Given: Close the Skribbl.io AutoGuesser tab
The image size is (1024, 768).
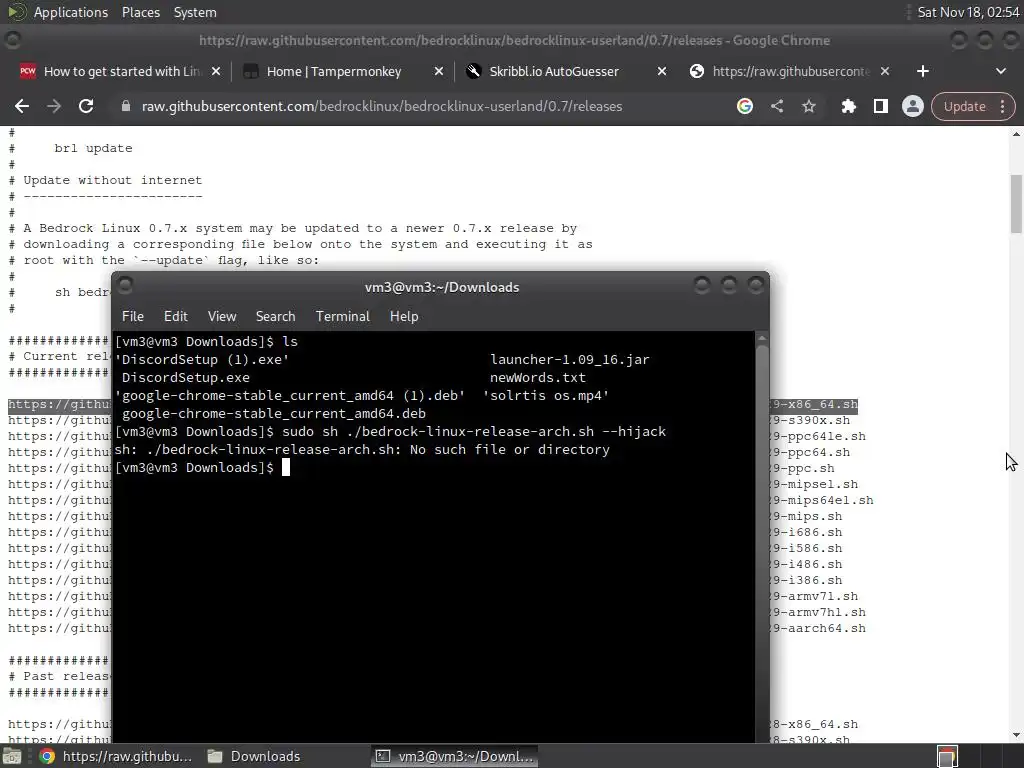Looking at the screenshot, I should (662, 71).
